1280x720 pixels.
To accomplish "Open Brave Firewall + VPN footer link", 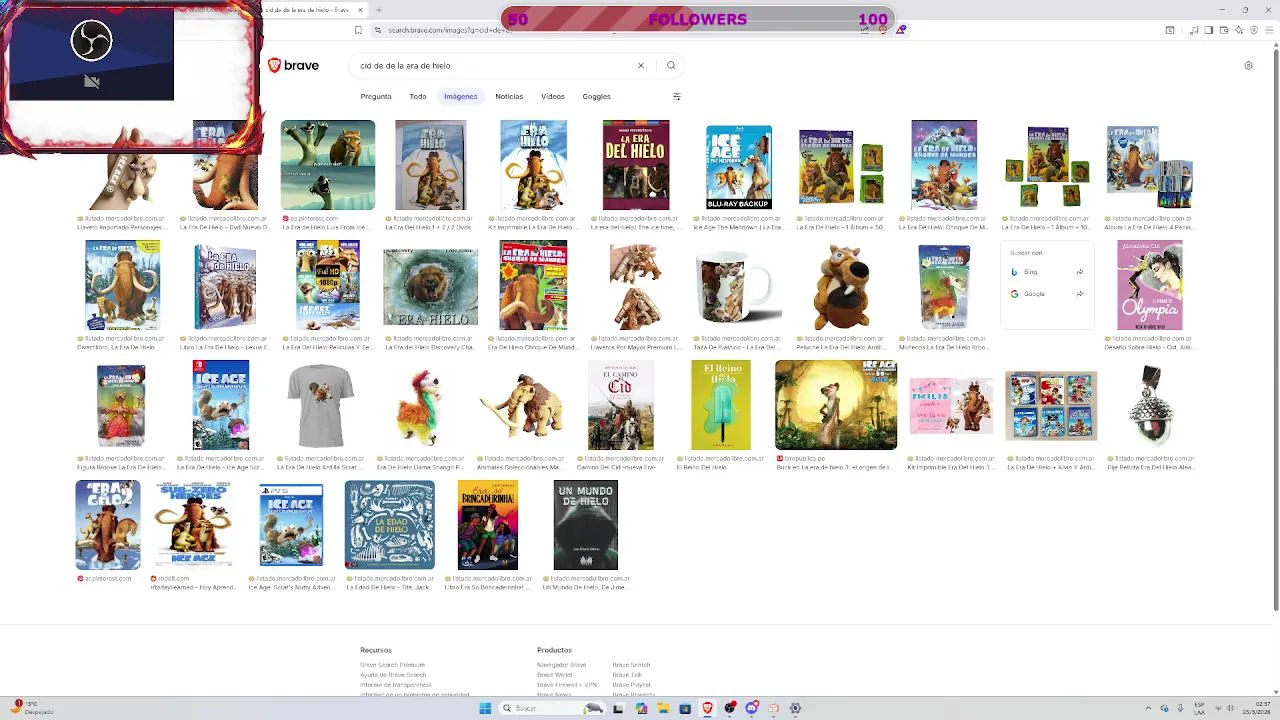I will coord(567,685).
